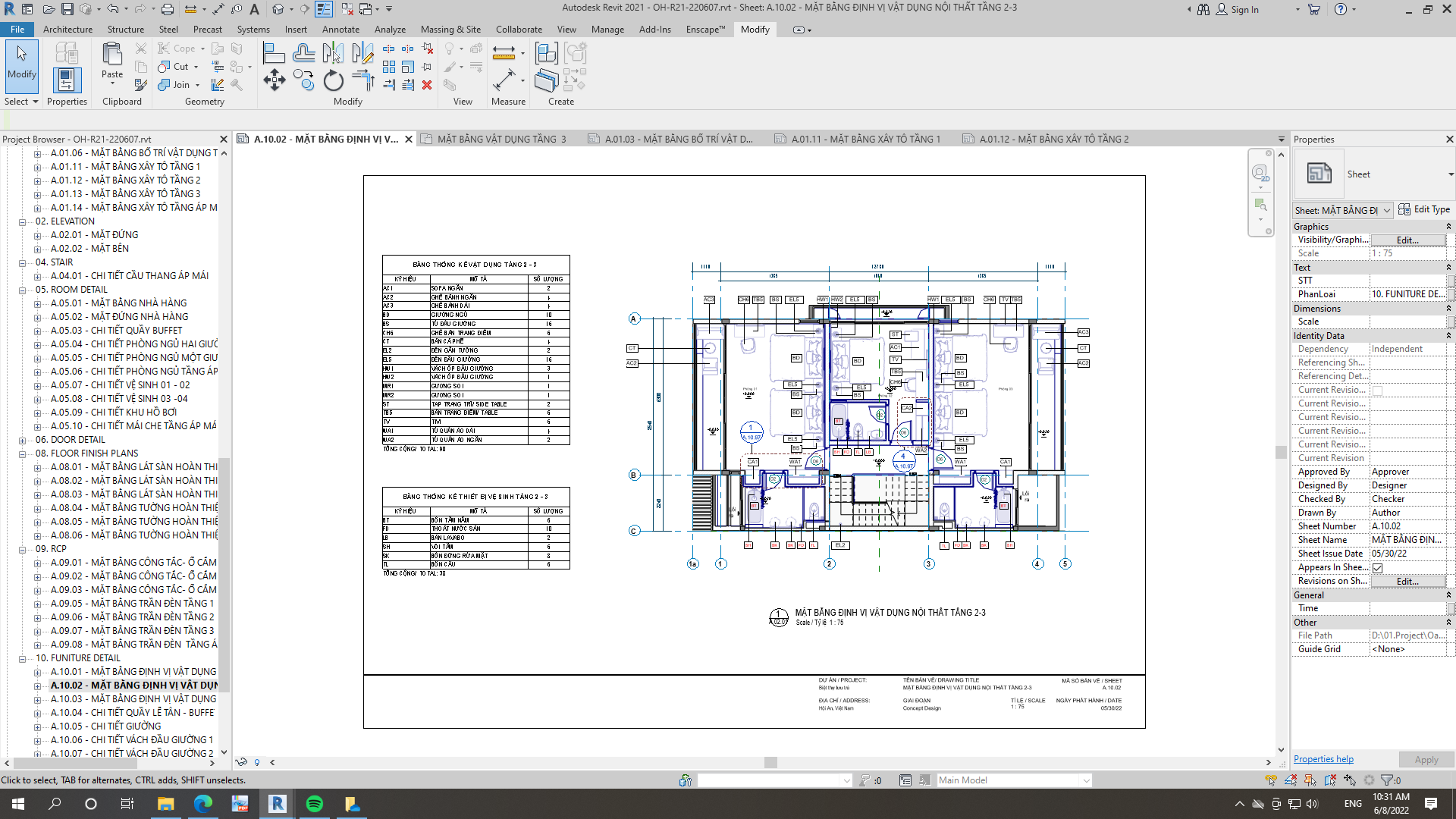Click the Rotate tool icon
The width and height of the screenshot is (1456, 819).
(x=333, y=80)
